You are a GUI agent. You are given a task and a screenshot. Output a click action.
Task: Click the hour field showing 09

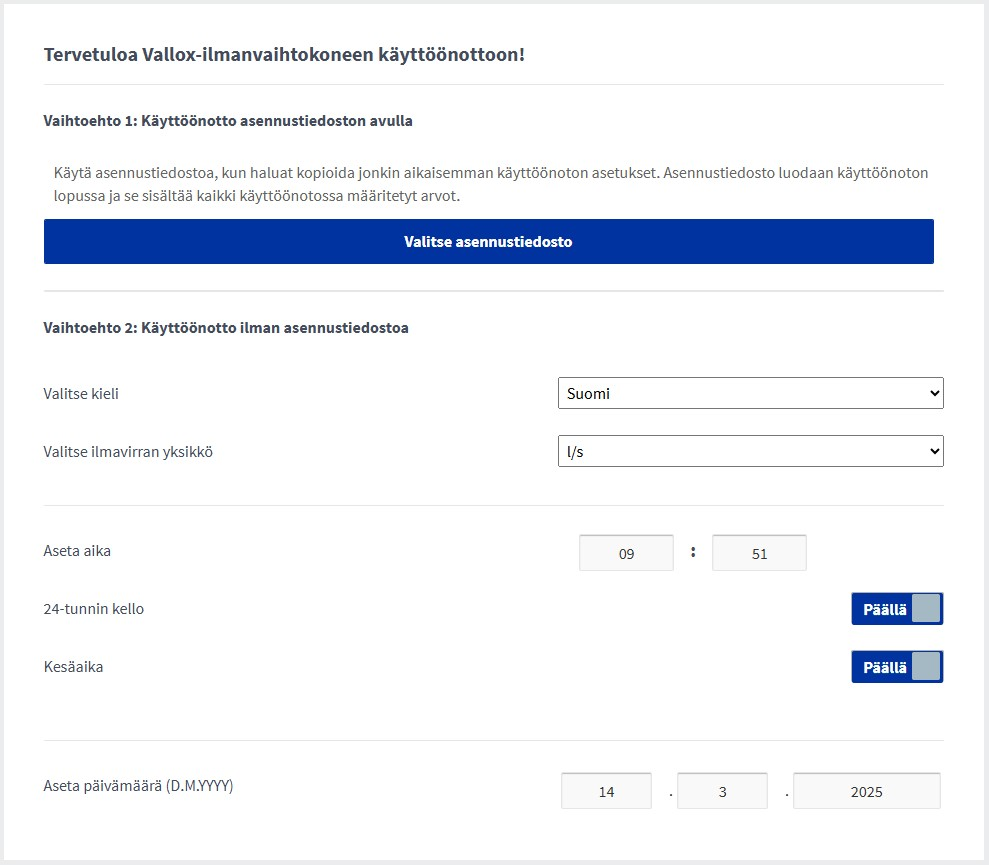(626, 553)
